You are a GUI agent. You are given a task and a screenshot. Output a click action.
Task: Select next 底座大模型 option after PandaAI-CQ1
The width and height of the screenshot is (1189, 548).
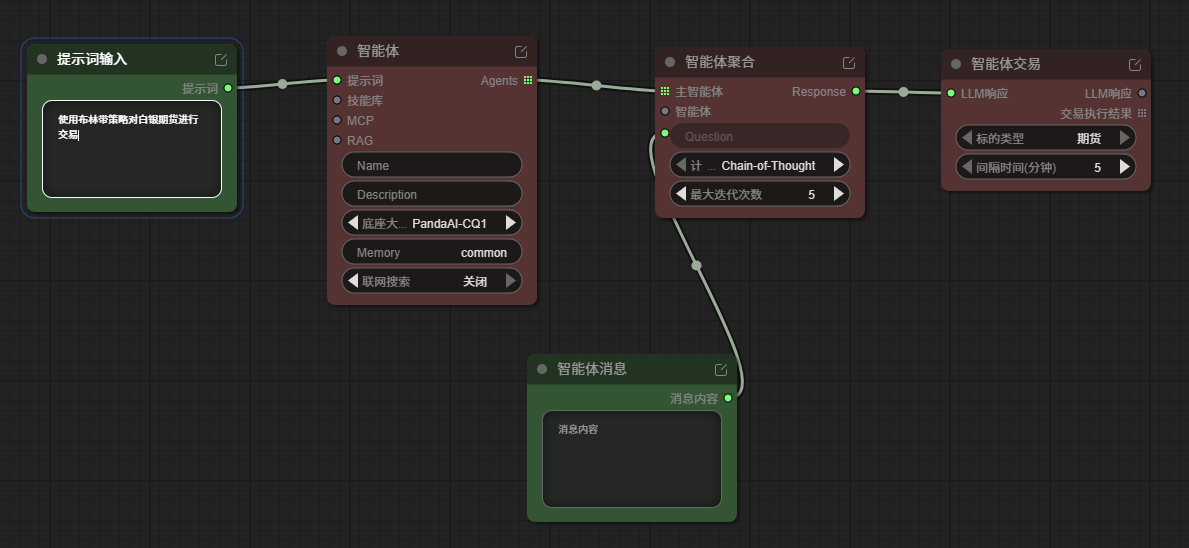pos(510,223)
